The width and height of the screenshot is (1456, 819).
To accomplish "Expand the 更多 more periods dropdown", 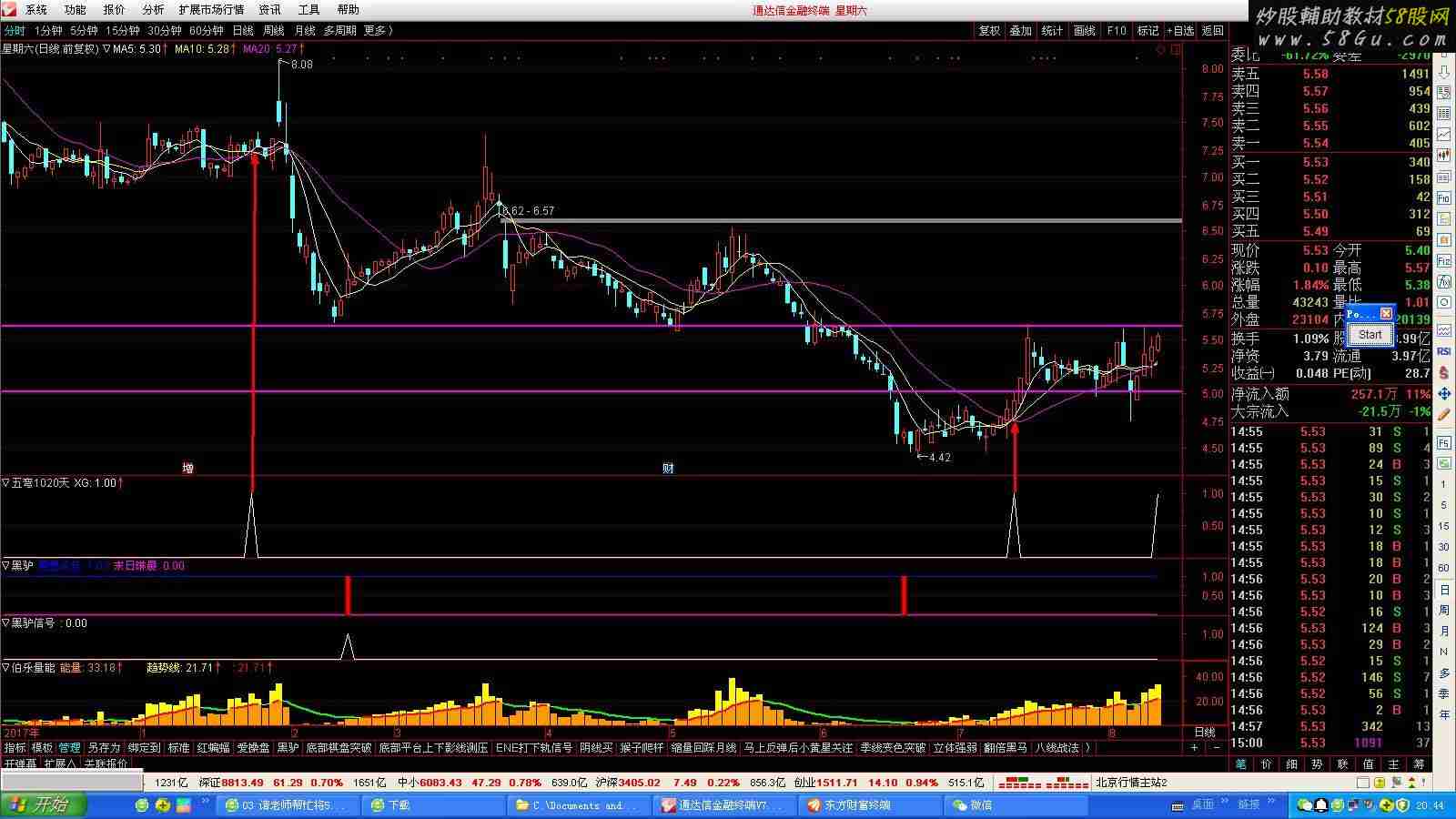I will 378,30.
